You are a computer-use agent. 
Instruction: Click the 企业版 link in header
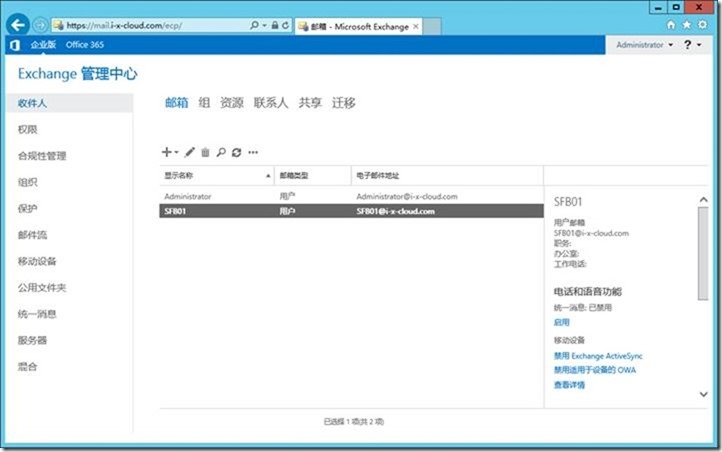43,45
